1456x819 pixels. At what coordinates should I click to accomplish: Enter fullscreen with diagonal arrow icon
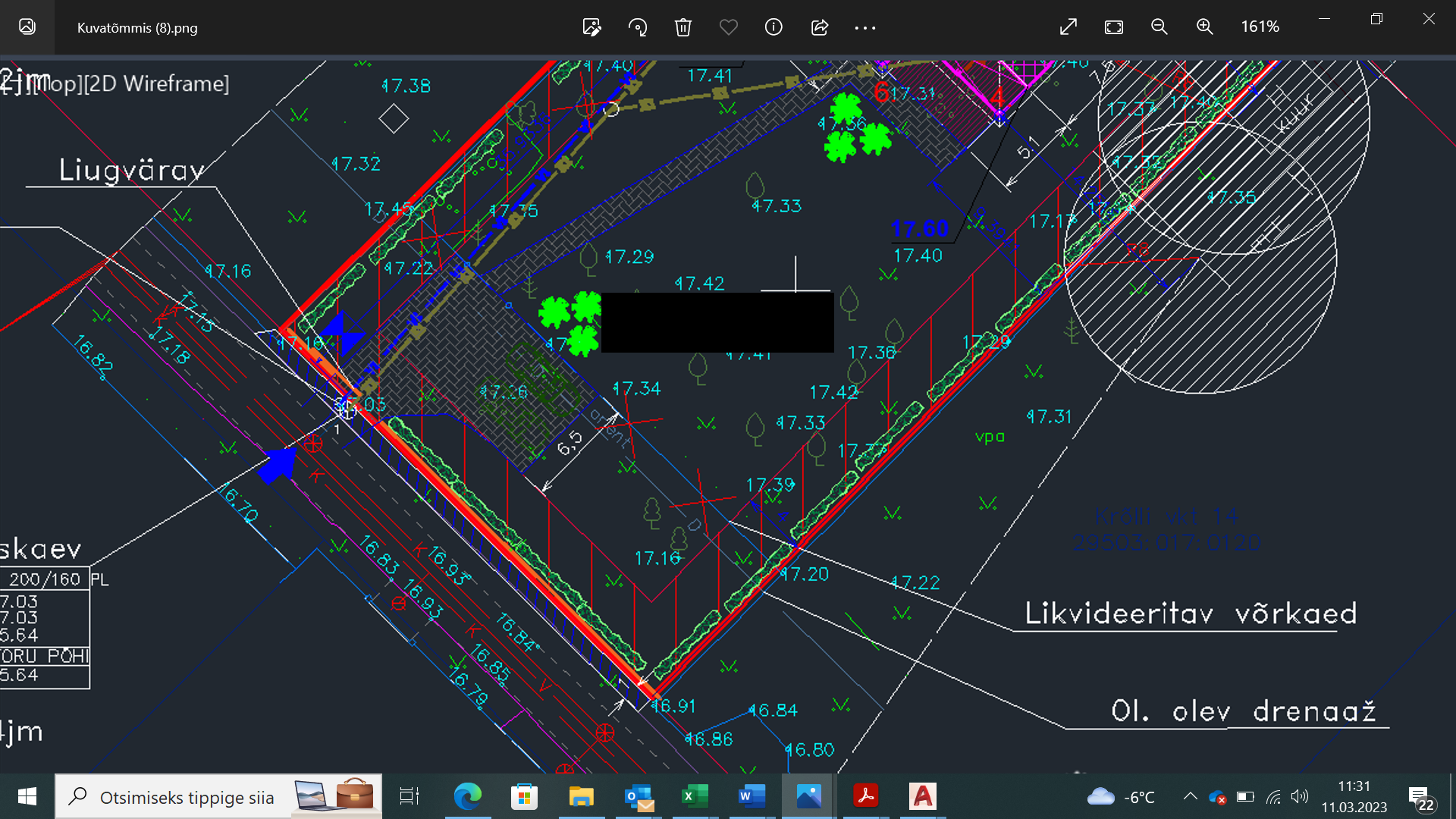pos(1068,27)
